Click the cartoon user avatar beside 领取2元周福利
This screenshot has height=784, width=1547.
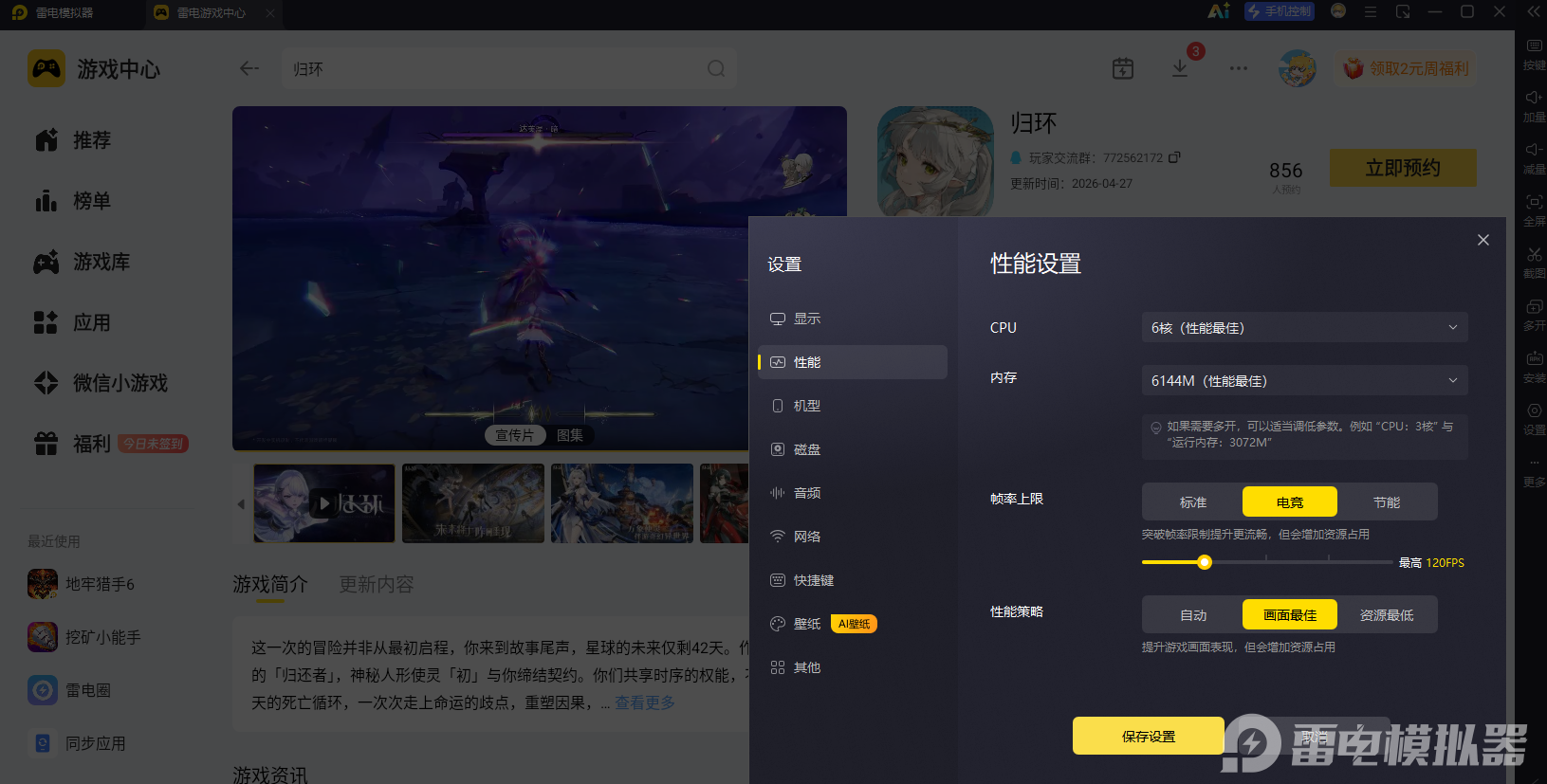pos(1298,68)
